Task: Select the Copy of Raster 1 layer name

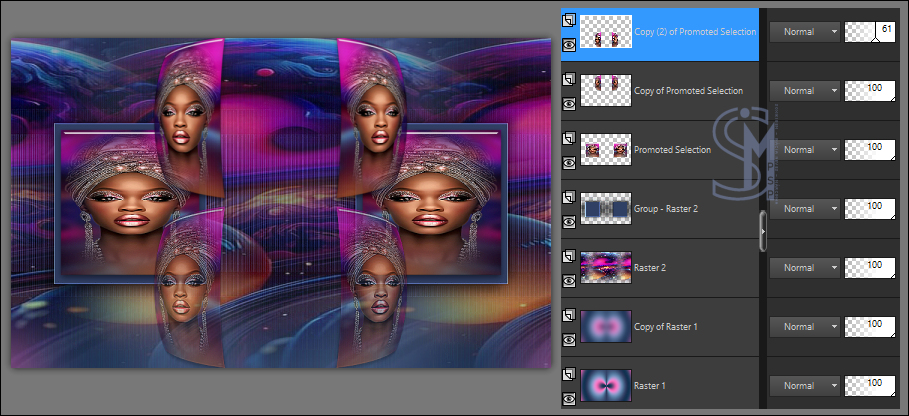Action: [666, 326]
